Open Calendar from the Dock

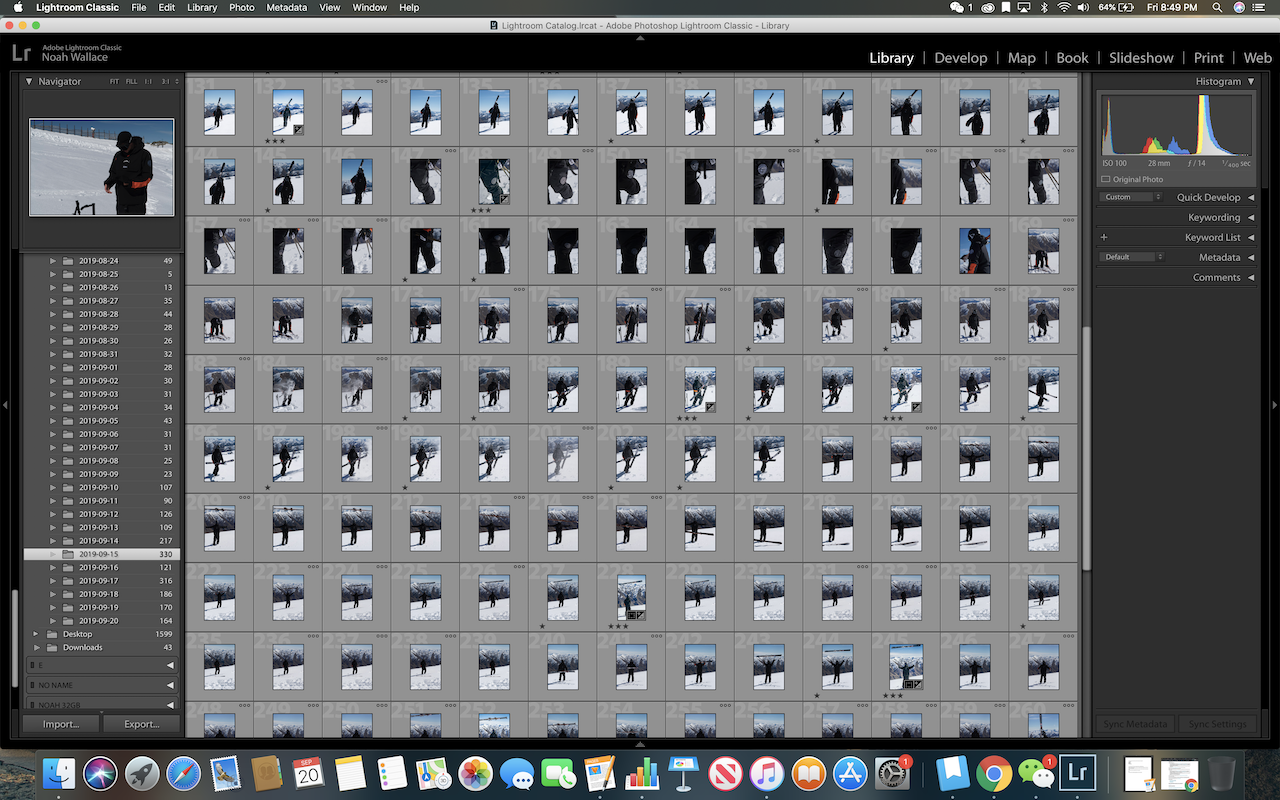pos(309,773)
